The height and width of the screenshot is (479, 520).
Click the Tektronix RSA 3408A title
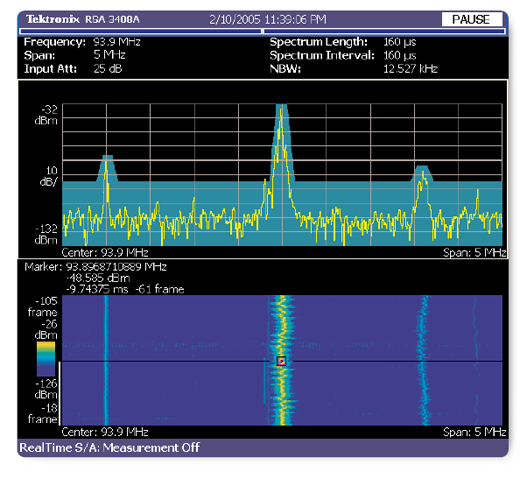pos(83,19)
